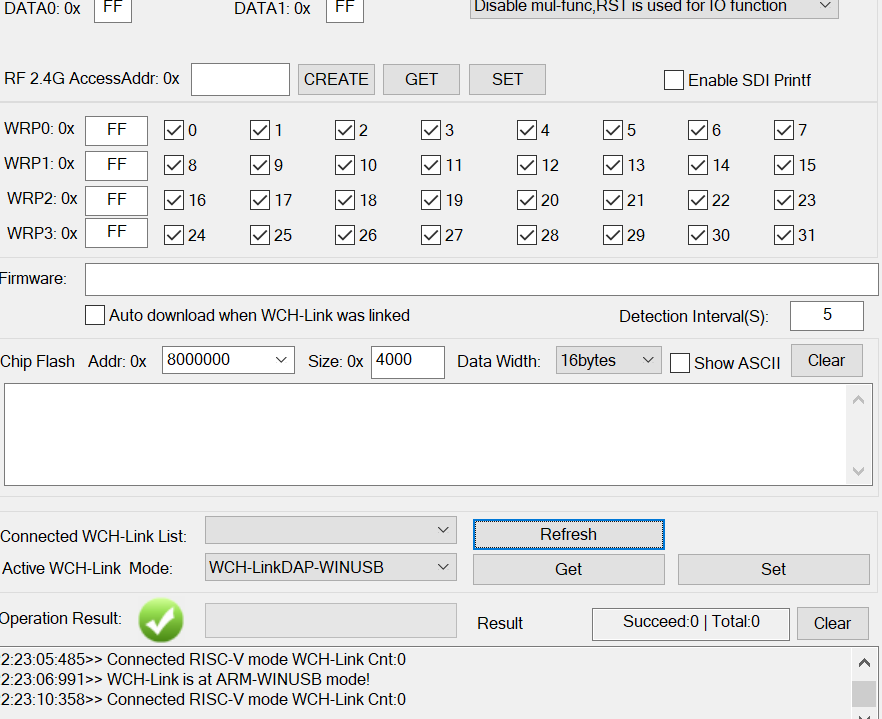Click the WRP2 hex value field
Viewport: 882px width, 719px height.
(x=116, y=200)
